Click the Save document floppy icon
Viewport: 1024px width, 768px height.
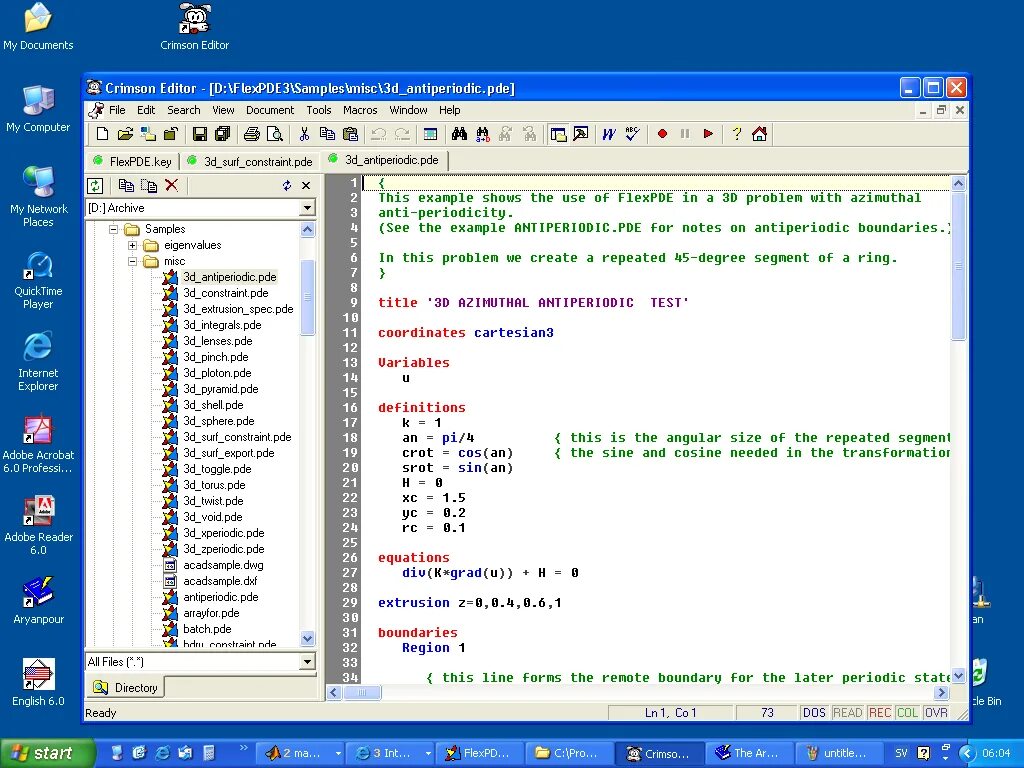(200, 134)
